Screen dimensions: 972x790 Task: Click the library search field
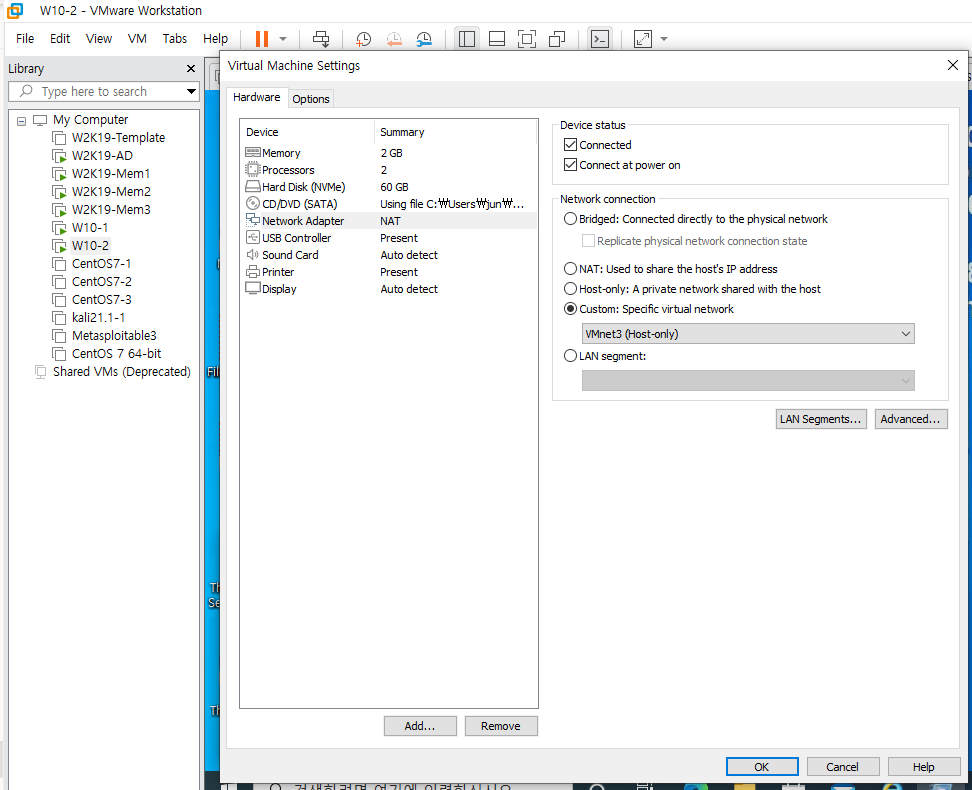(102, 91)
